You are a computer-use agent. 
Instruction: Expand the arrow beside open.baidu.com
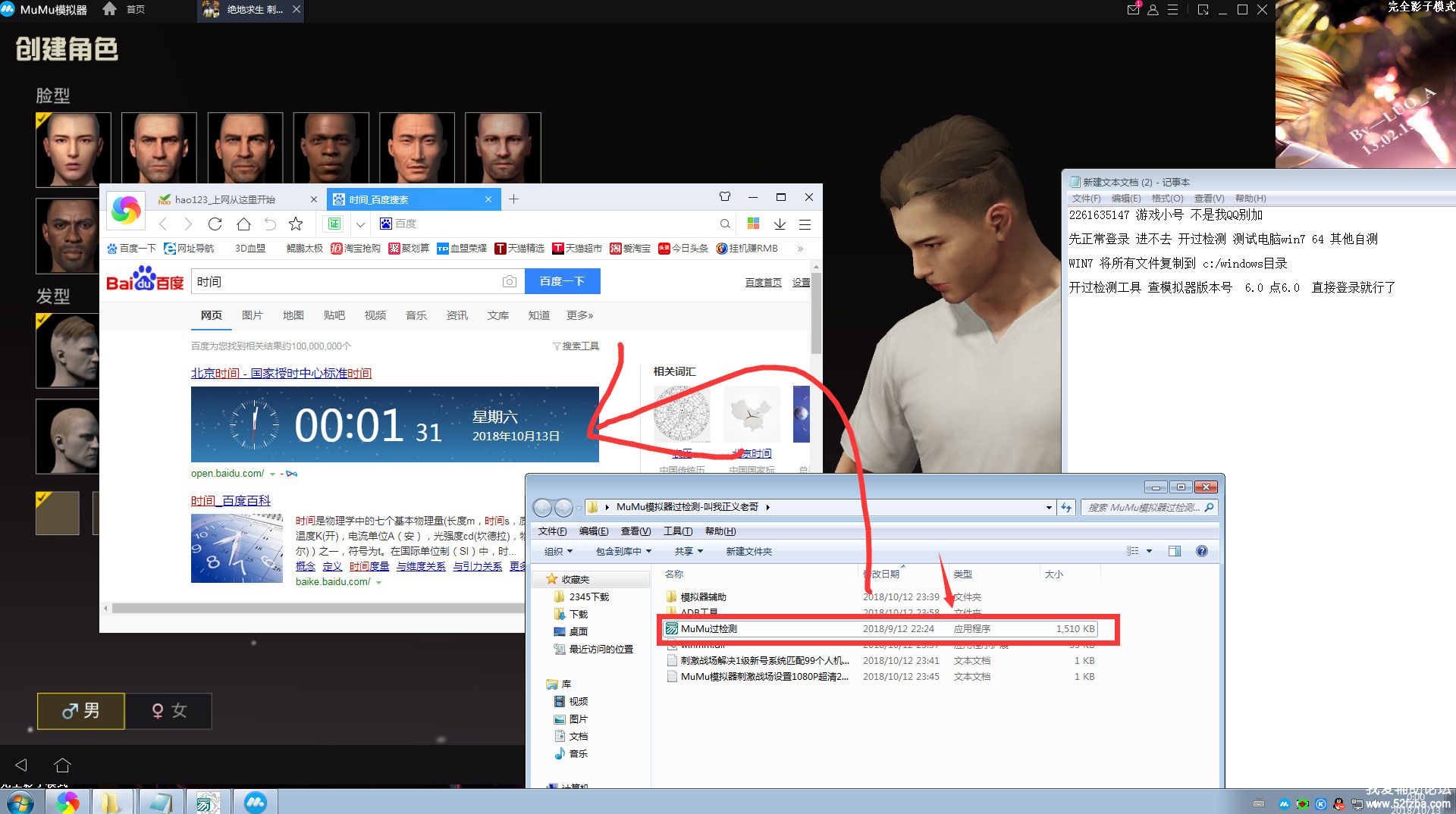pos(272,474)
